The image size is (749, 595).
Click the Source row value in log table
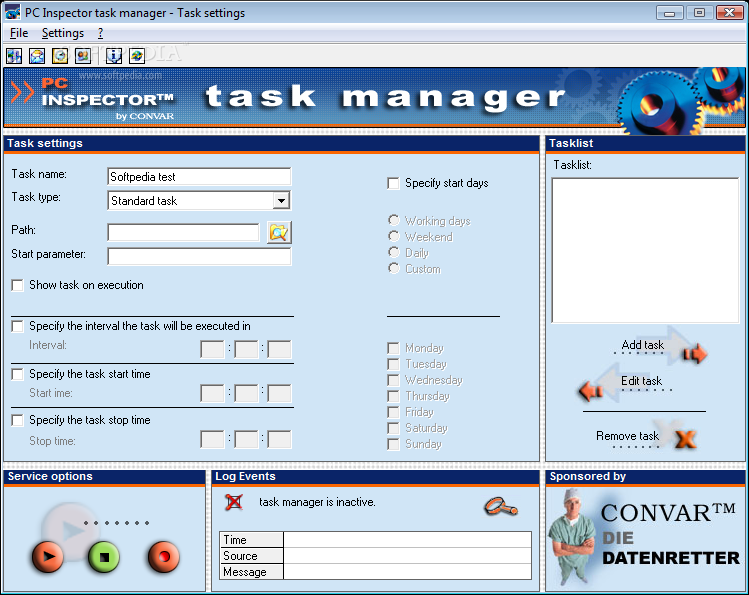(407, 556)
